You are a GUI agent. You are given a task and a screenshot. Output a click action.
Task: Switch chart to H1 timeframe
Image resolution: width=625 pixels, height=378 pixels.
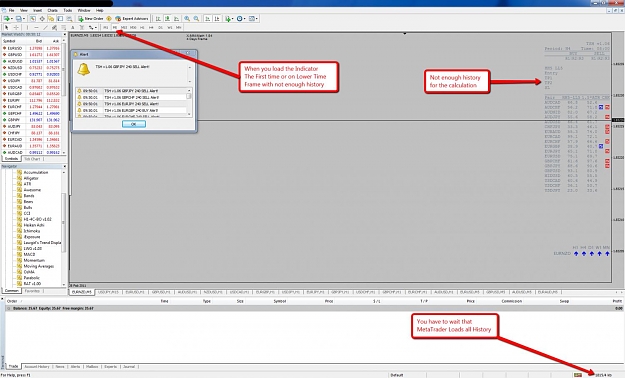pyautogui.click(x=142, y=28)
